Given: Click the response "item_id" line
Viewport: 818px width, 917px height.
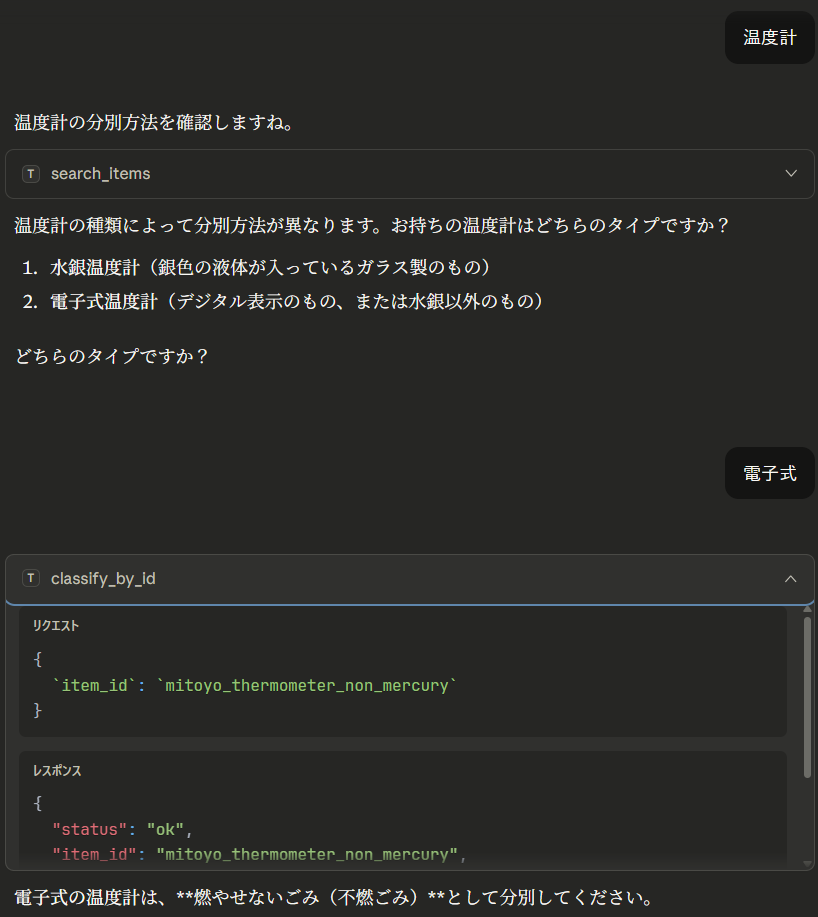Looking at the screenshot, I should 259,854.
